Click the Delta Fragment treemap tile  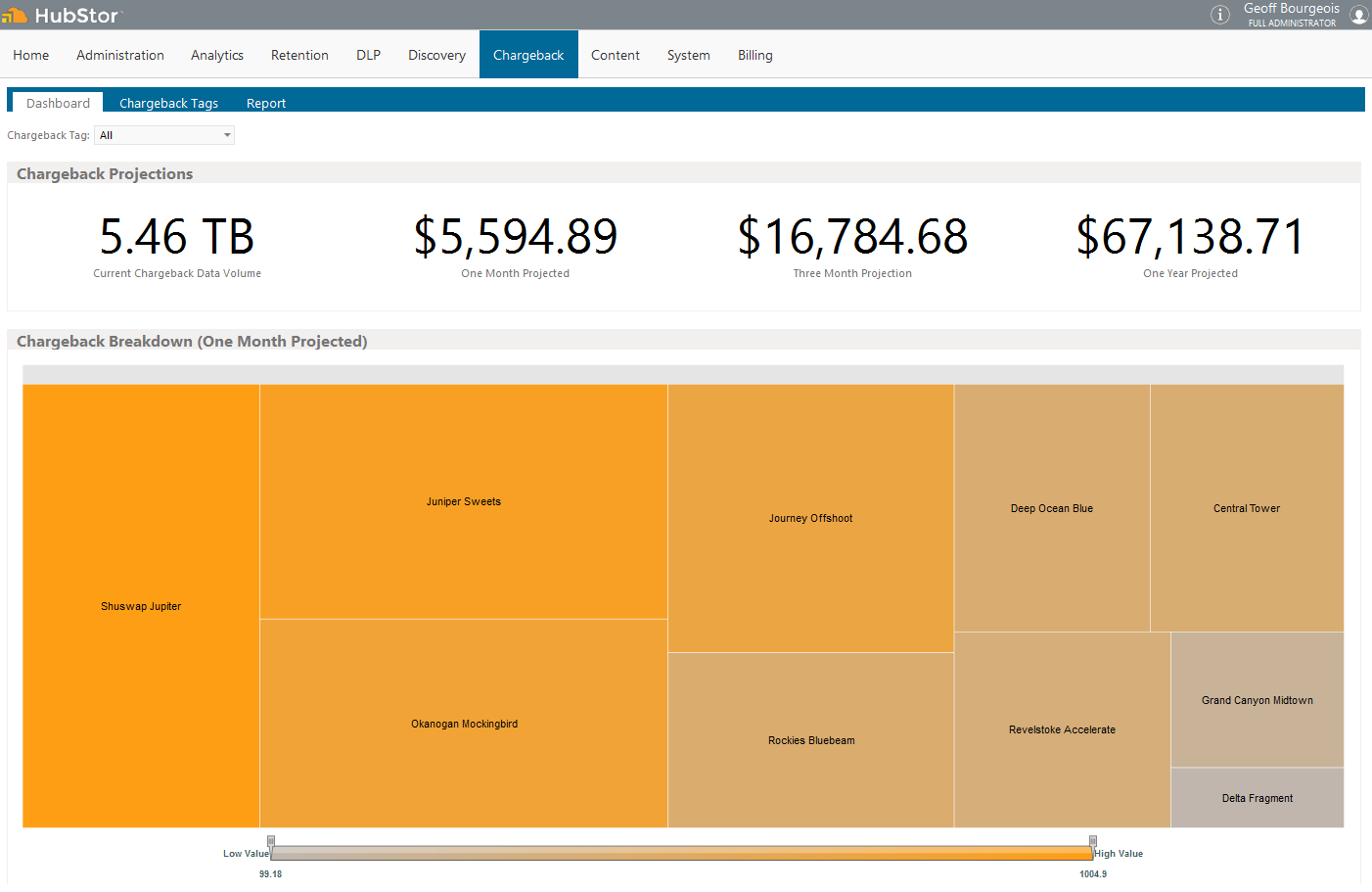(1257, 798)
